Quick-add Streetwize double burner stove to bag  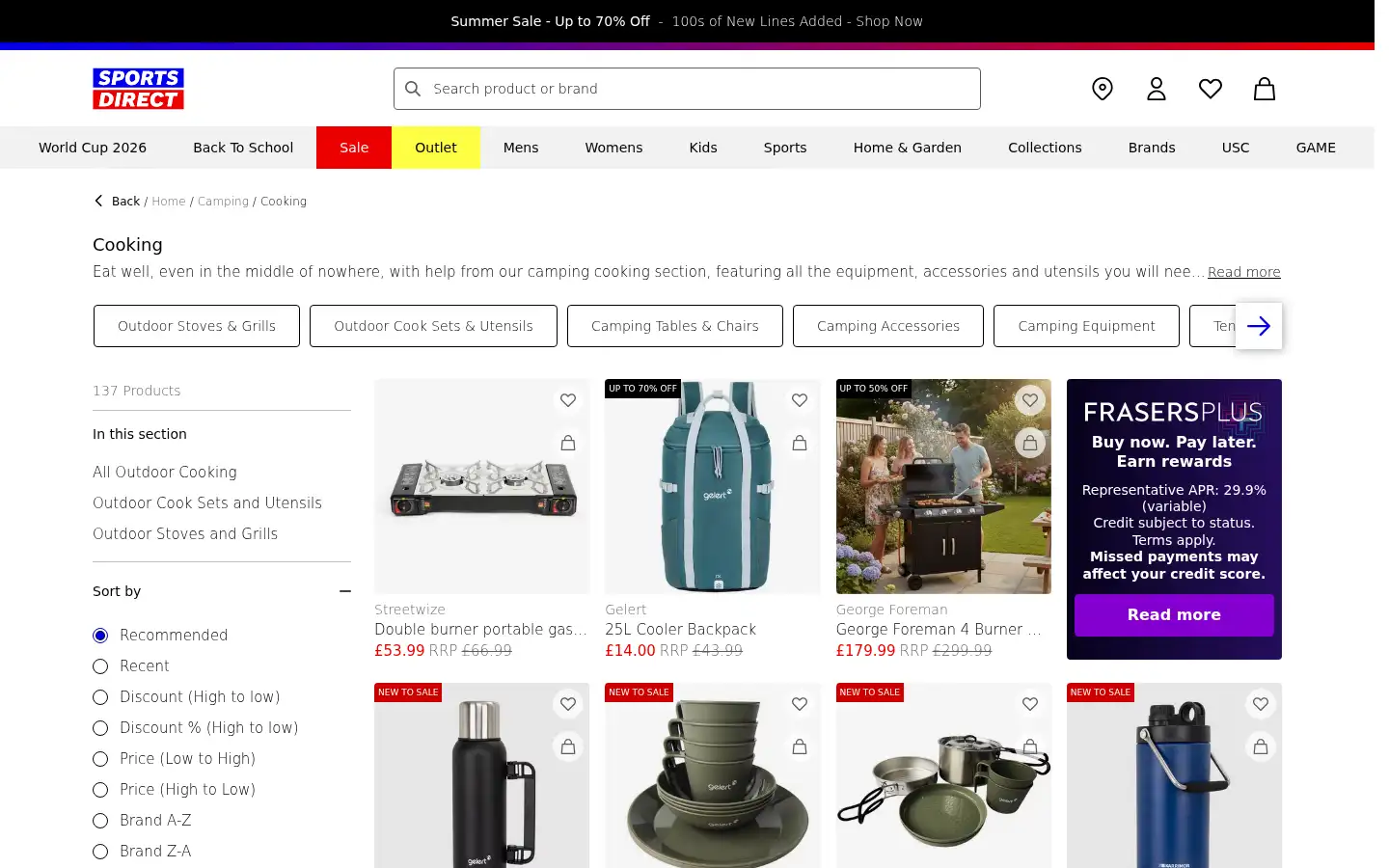coord(568,443)
